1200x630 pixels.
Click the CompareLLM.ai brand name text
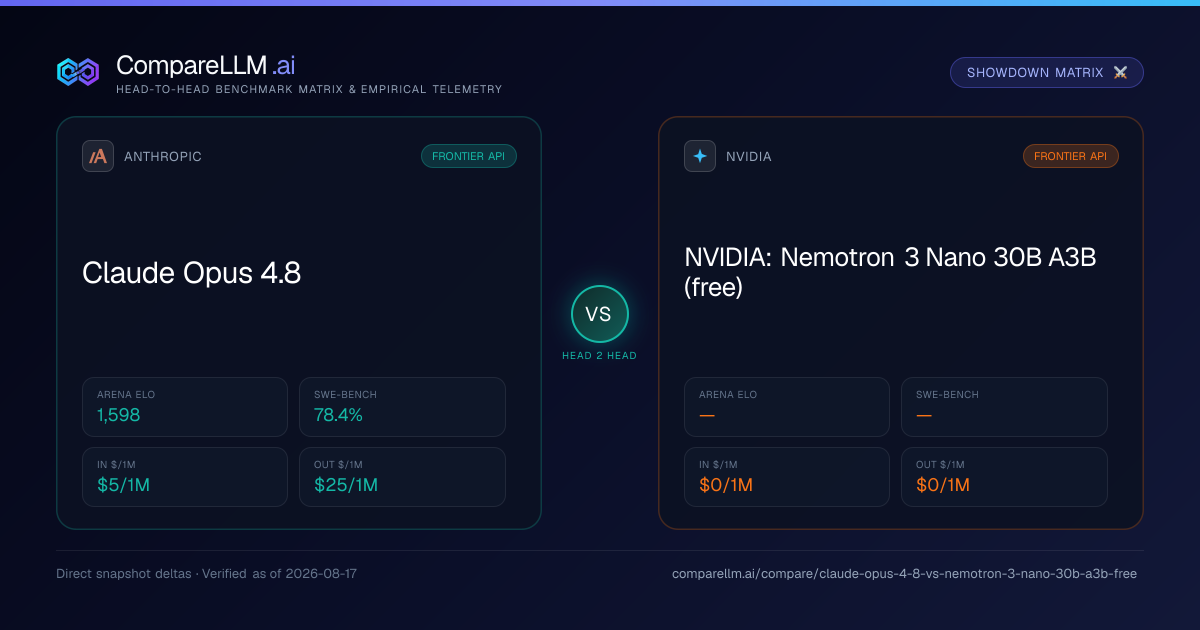205,66
